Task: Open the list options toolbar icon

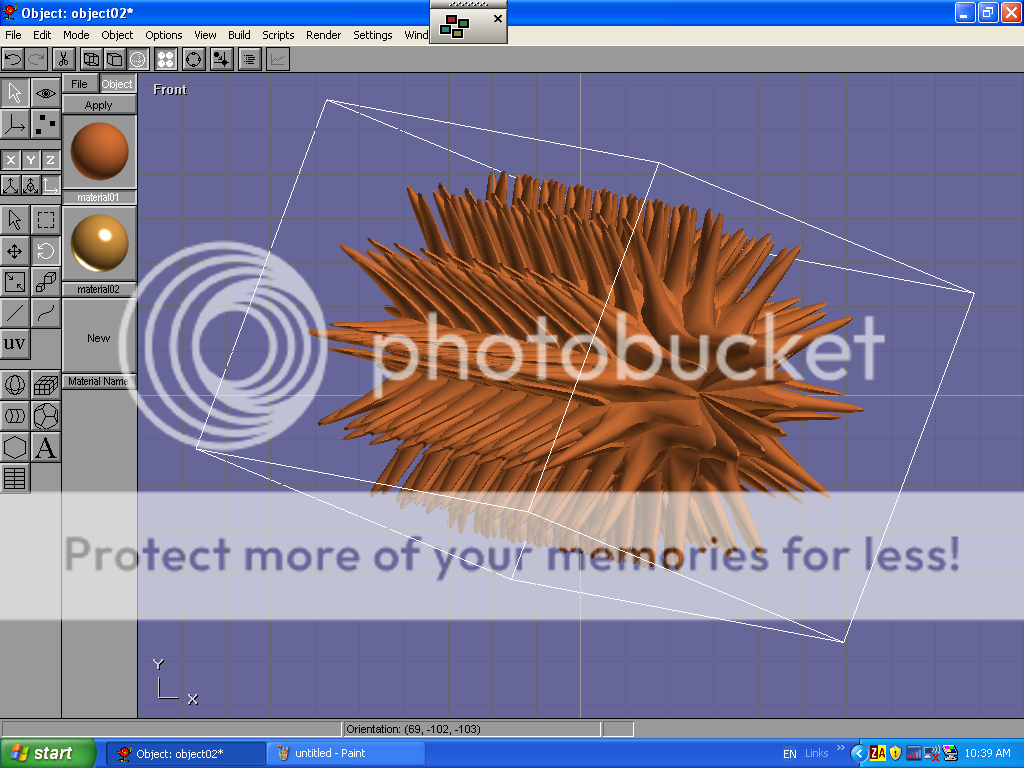Action: point(249,59)
